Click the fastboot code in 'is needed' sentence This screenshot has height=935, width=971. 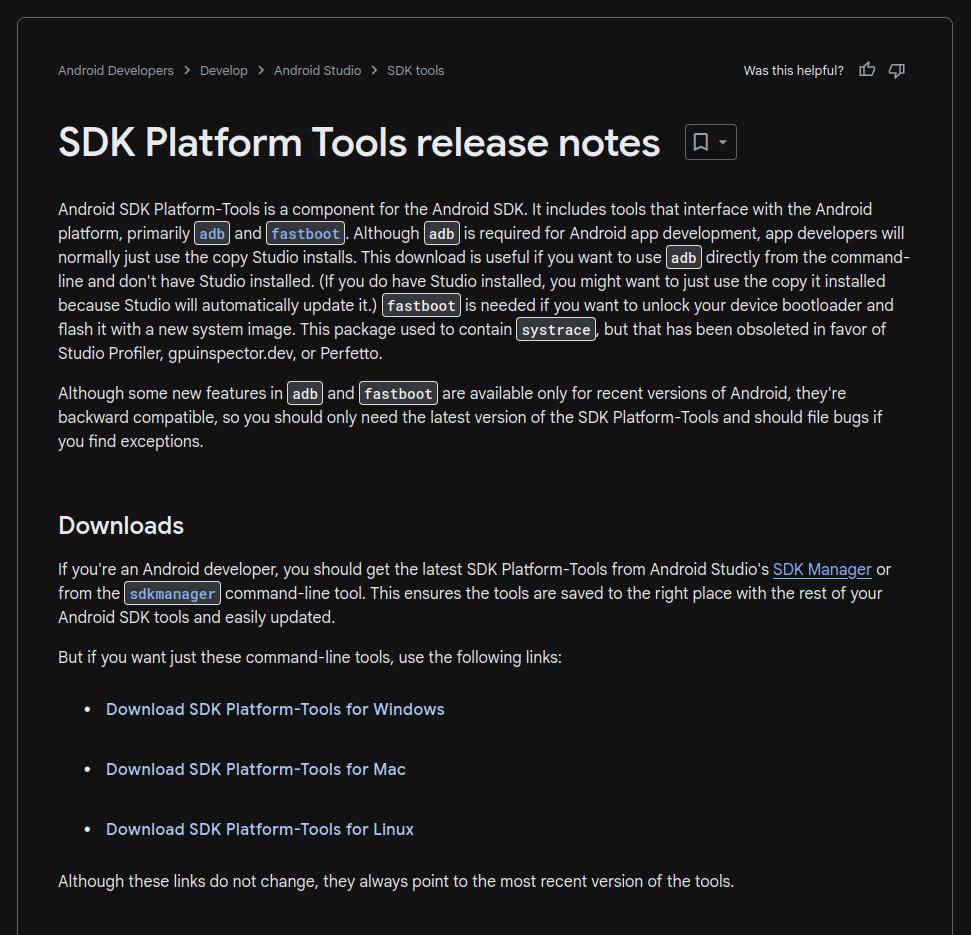tap(421, 305)
